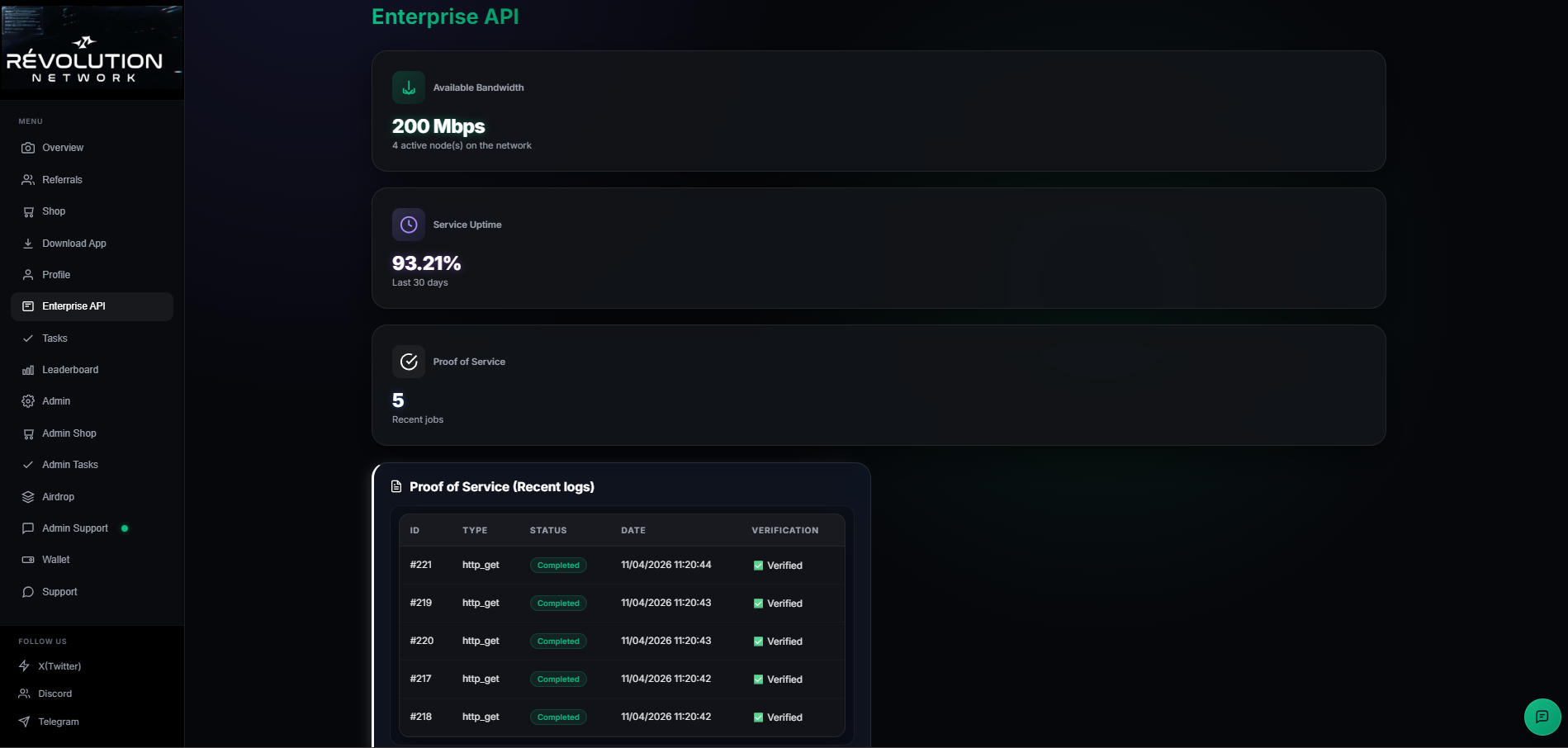This screenshot has height=748, width=1568.
Task: Click the Shop cart icon
Action: (x=28, y=211)
